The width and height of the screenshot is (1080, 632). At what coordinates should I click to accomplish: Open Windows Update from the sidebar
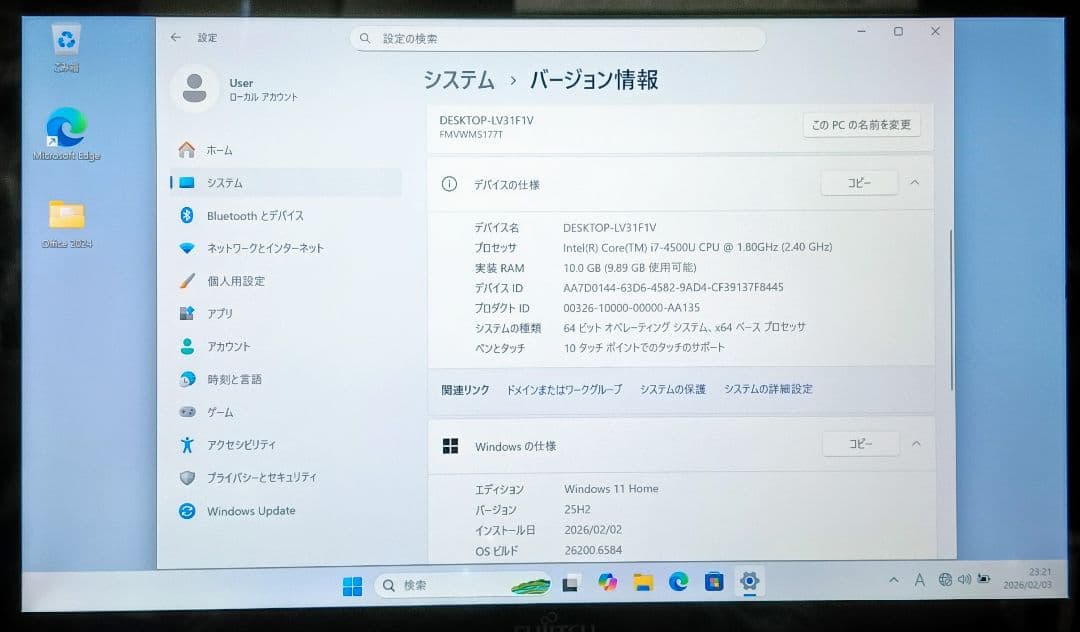[x=252, y=511]
